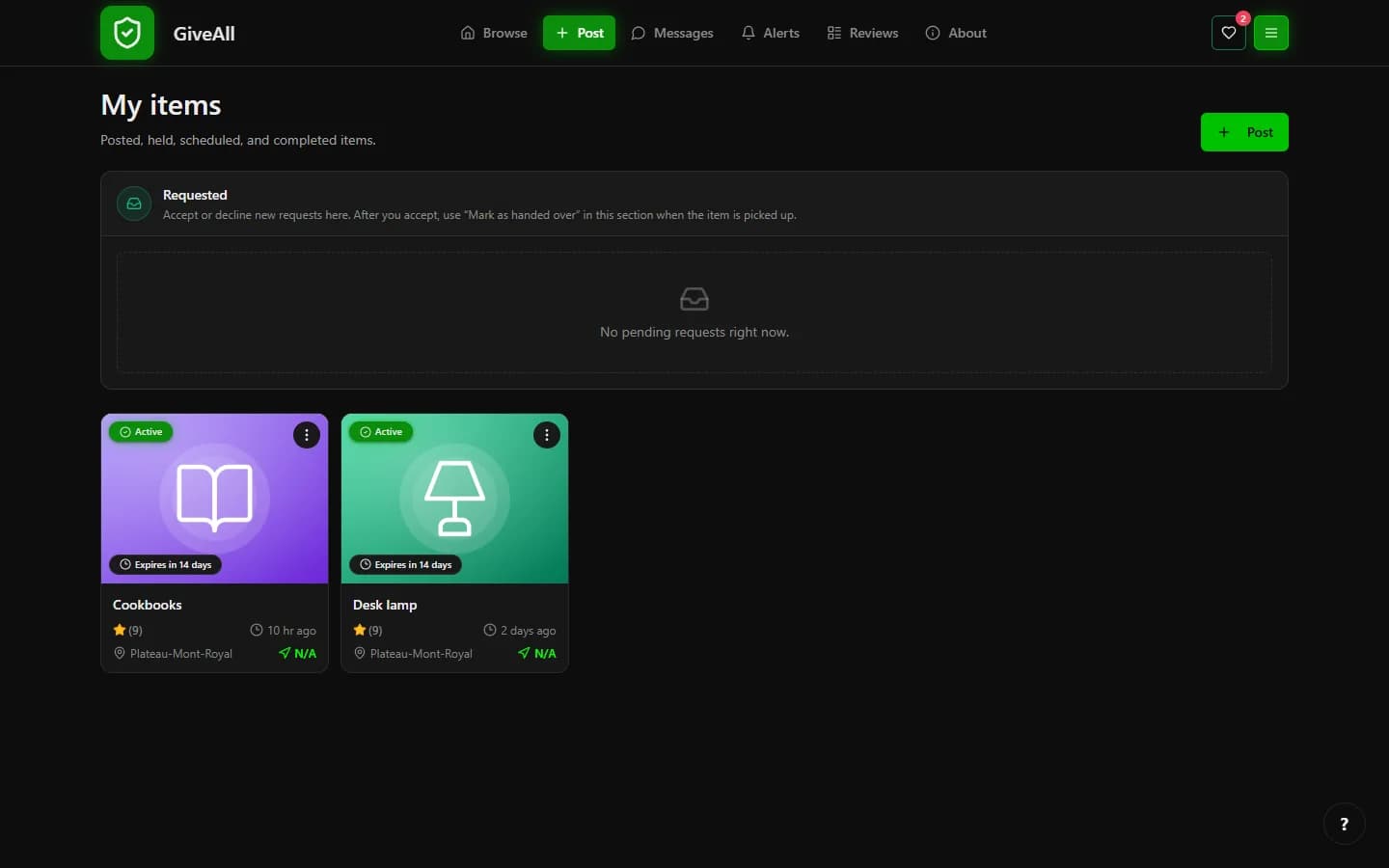1389x868 pixels.
Task: Open the green hamburger menu
Action: 1270,33
